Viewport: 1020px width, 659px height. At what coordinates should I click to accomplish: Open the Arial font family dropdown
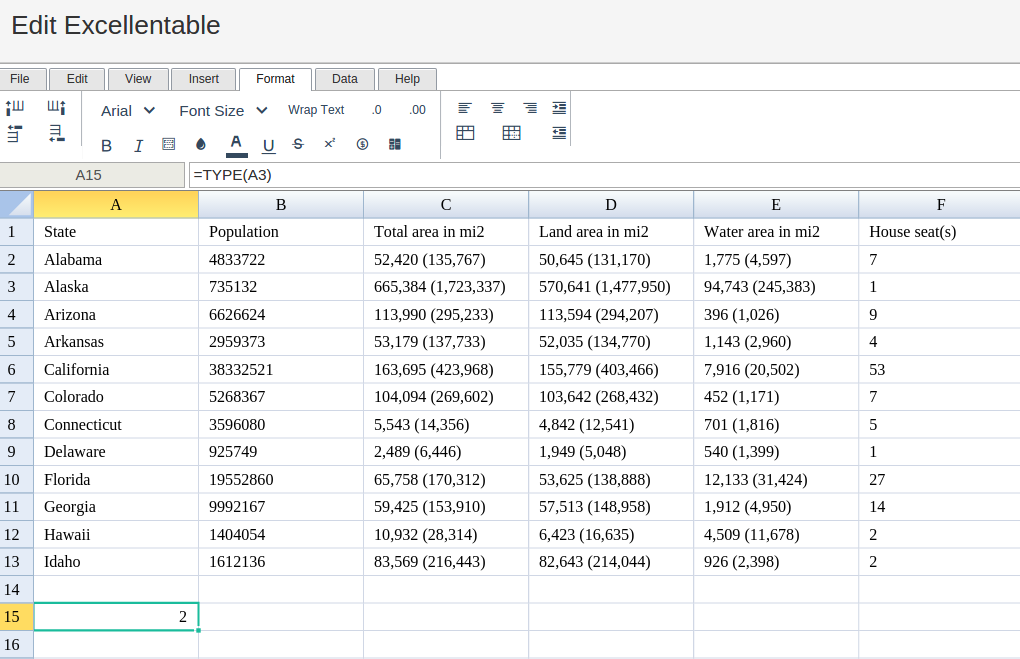click(x=128, y=110)
